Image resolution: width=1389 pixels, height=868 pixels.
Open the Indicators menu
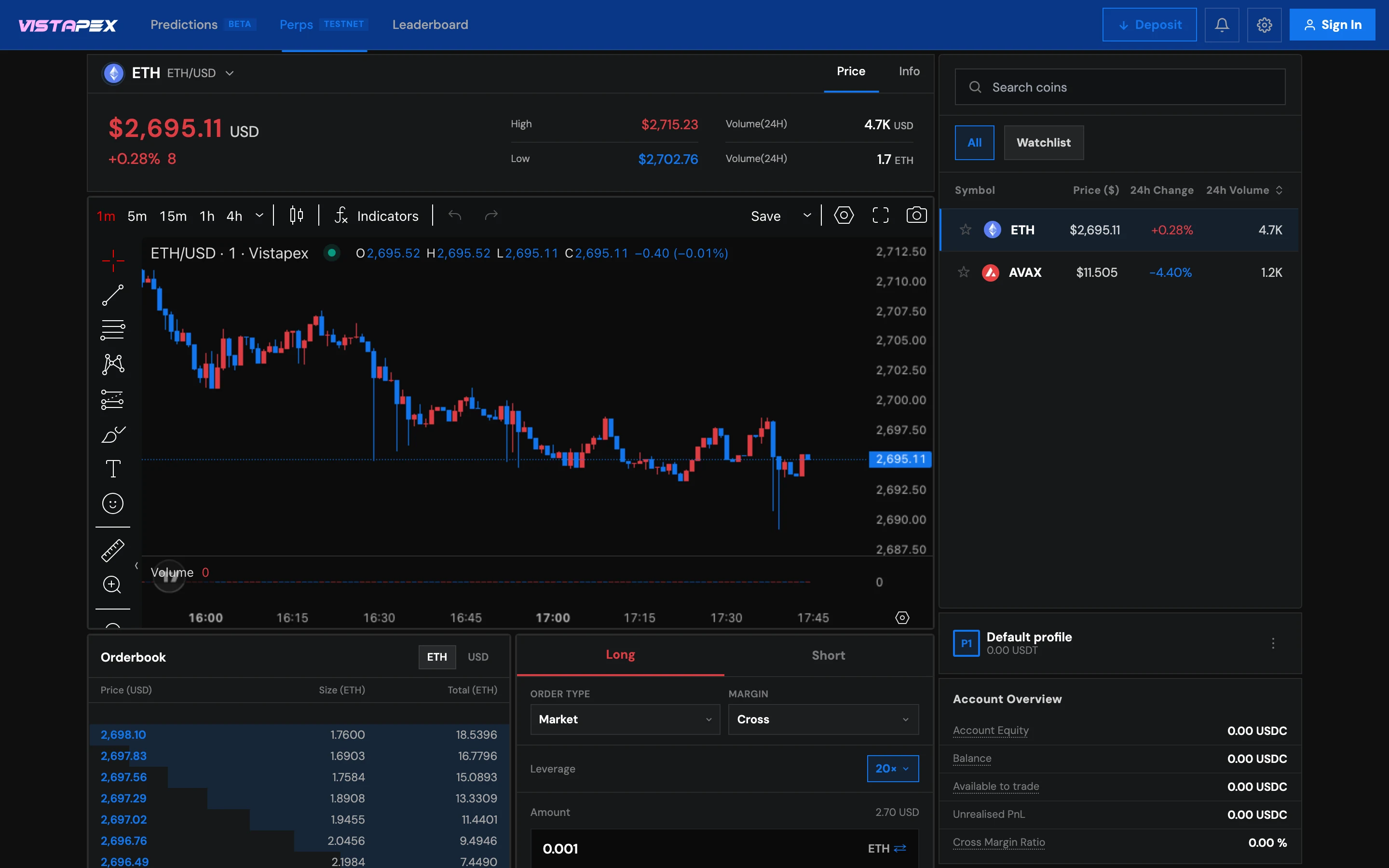click(377, 216)
